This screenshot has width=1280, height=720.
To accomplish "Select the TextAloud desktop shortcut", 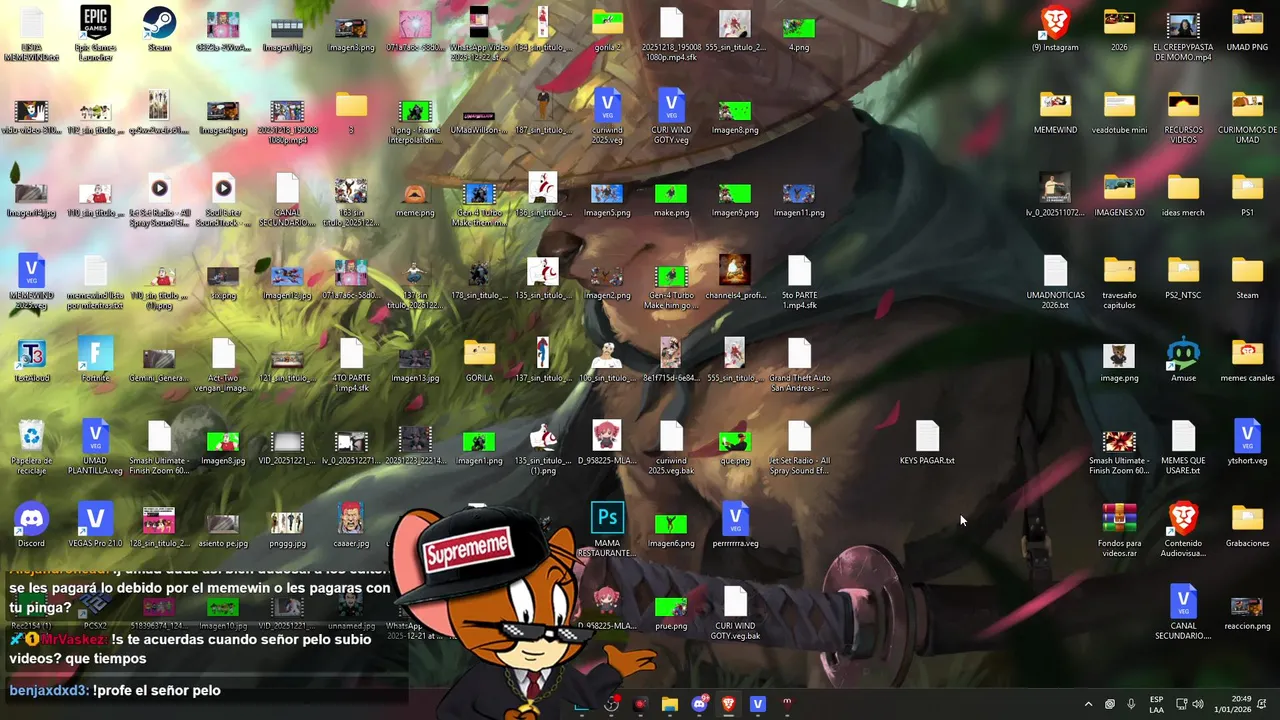I will [31, 360].
